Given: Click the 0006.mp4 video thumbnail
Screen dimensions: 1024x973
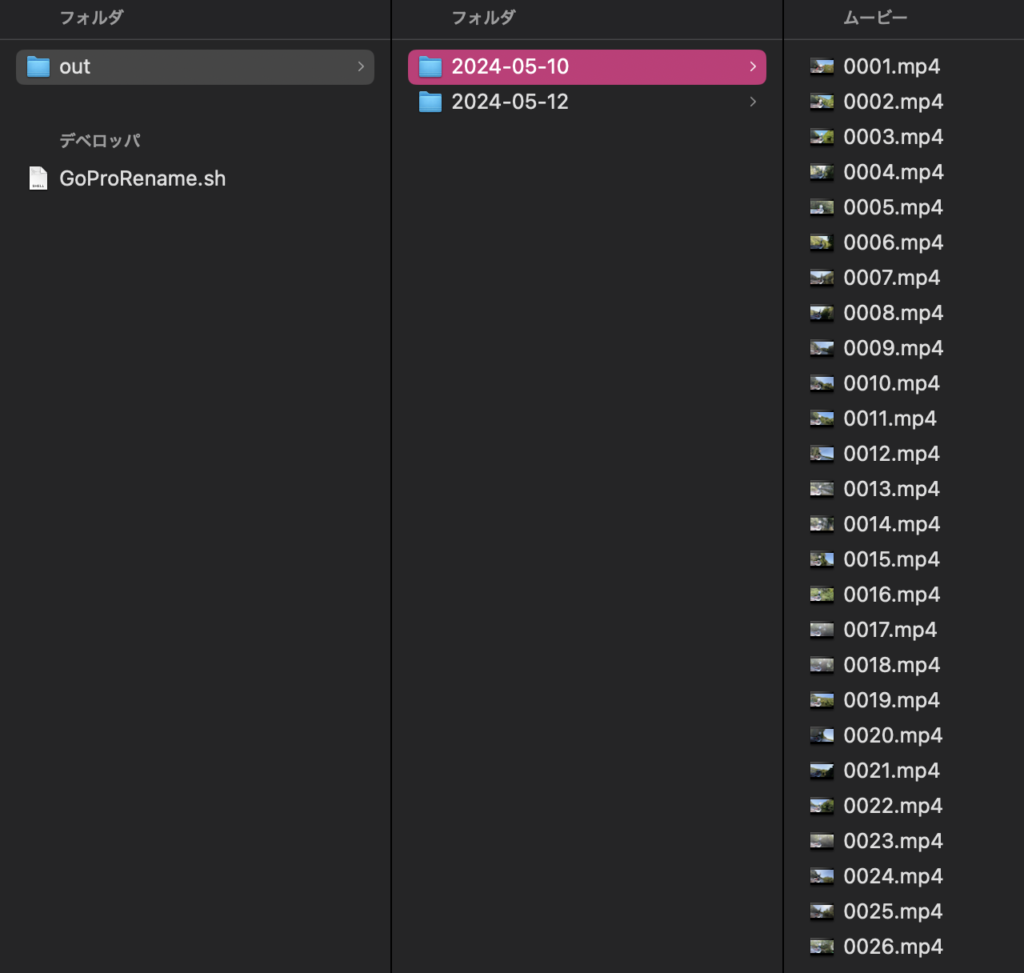Looking at the screenshot, I should [822, 243].
